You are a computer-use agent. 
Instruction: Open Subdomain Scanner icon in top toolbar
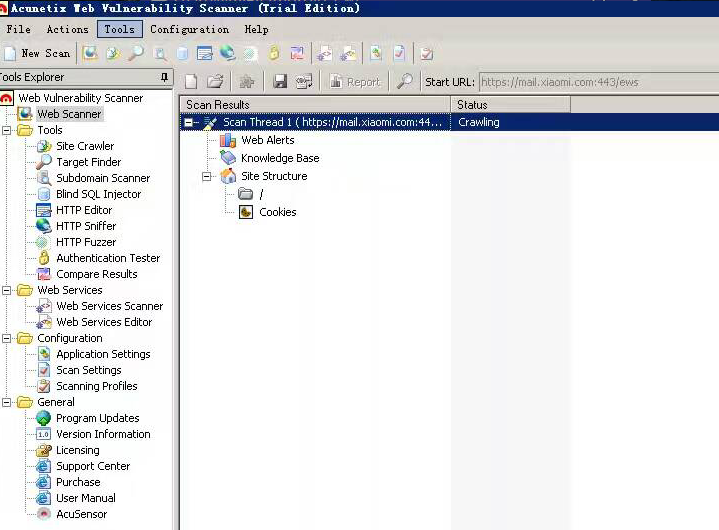pos(160,54)
